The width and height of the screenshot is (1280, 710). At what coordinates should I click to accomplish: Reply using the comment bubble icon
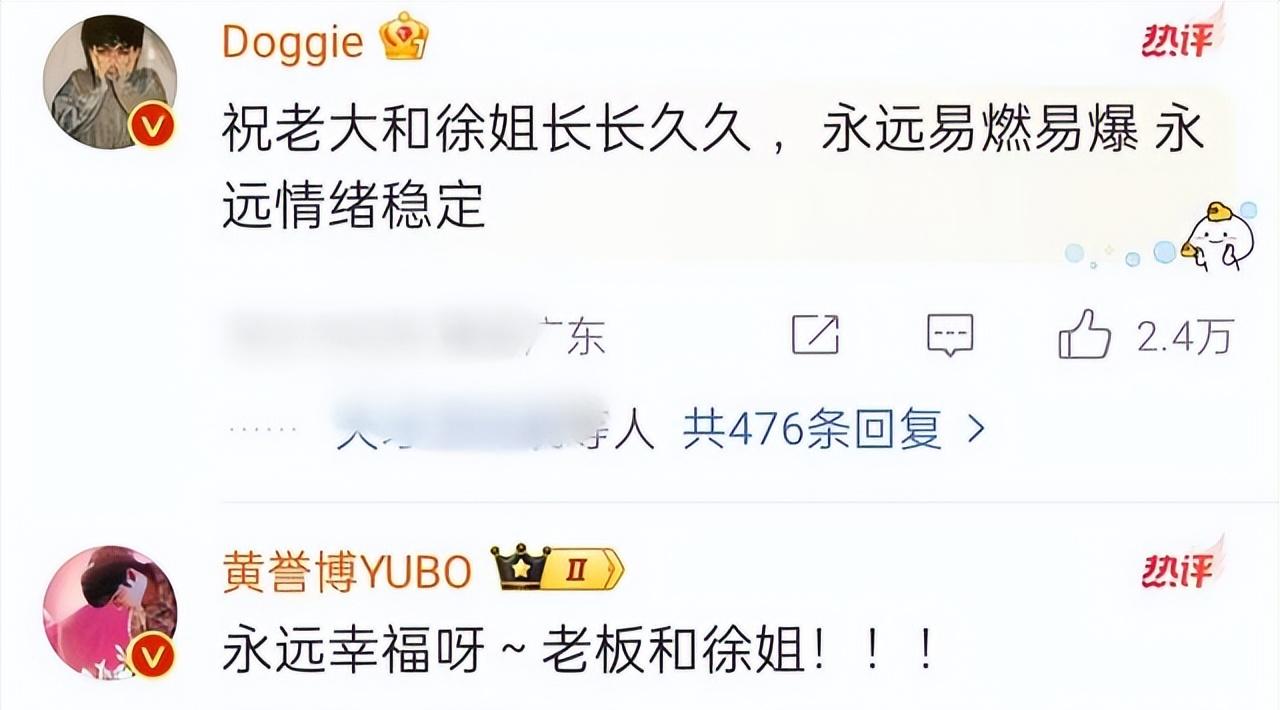950,335
